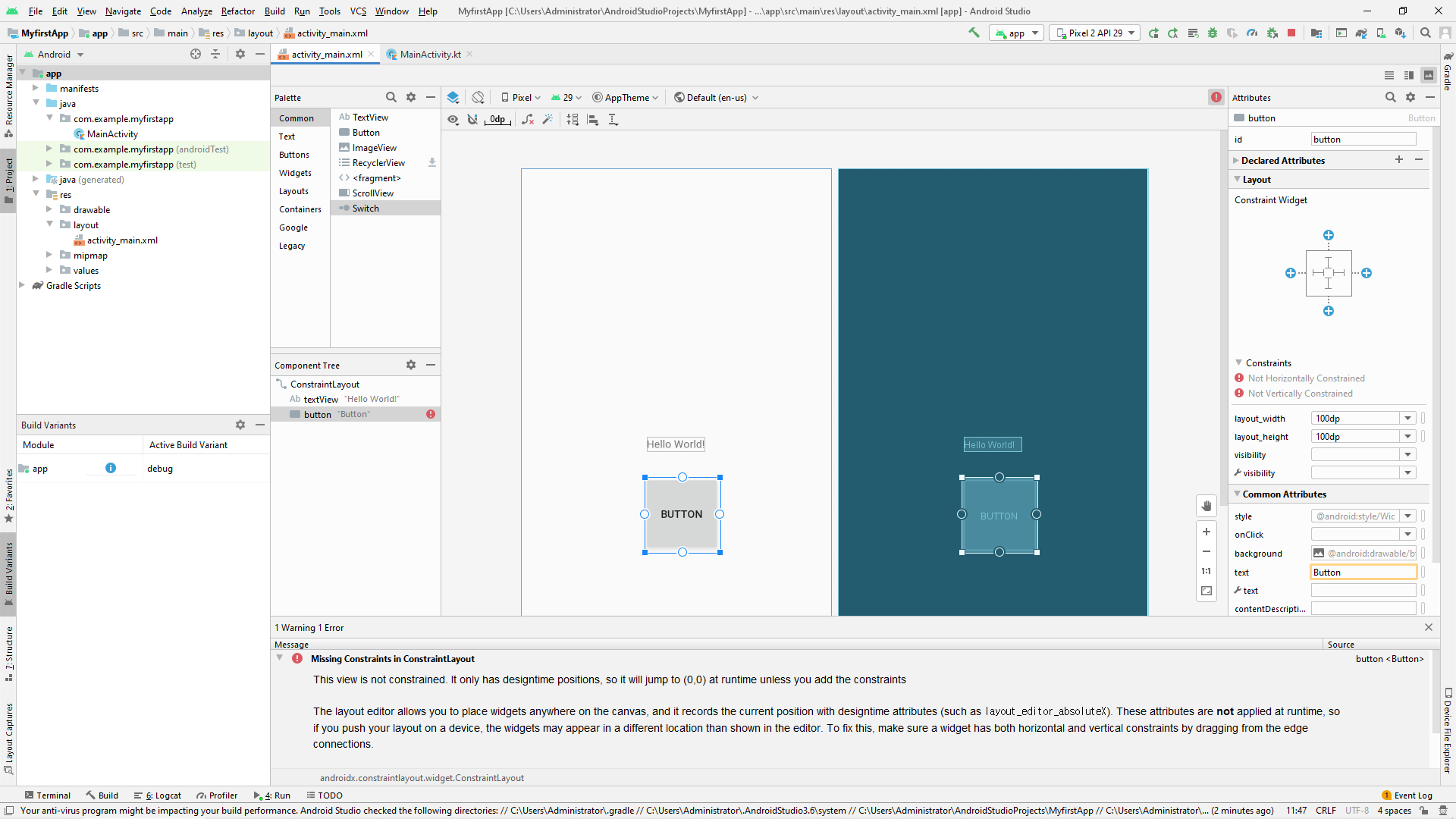Image resolution: width=1456 pixels, height=819 pixels.
Task: Click Infer Constraints magic wand icon
Action: tap(548, 119)
